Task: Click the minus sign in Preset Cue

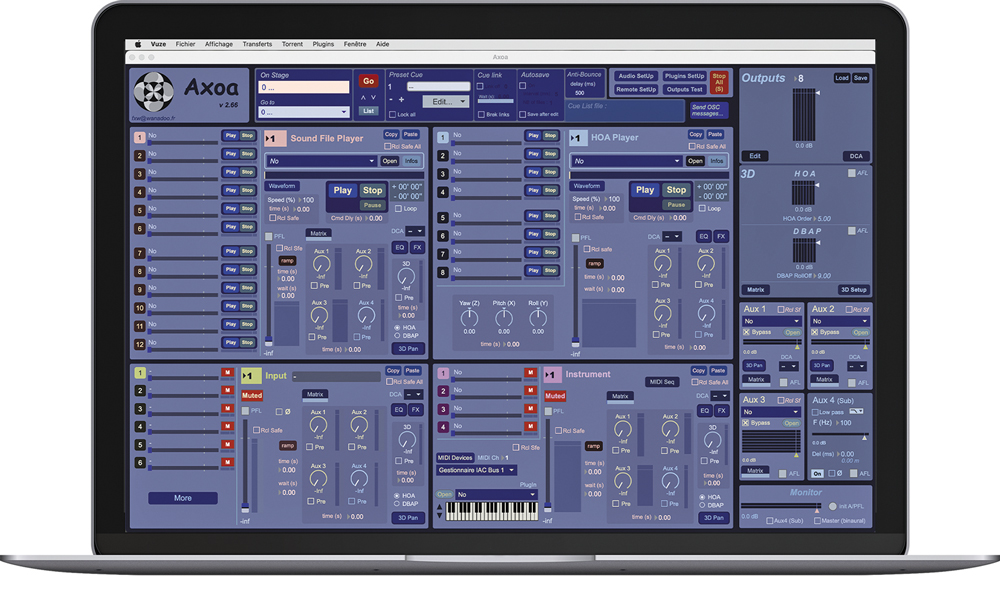Action: (391, 99)
